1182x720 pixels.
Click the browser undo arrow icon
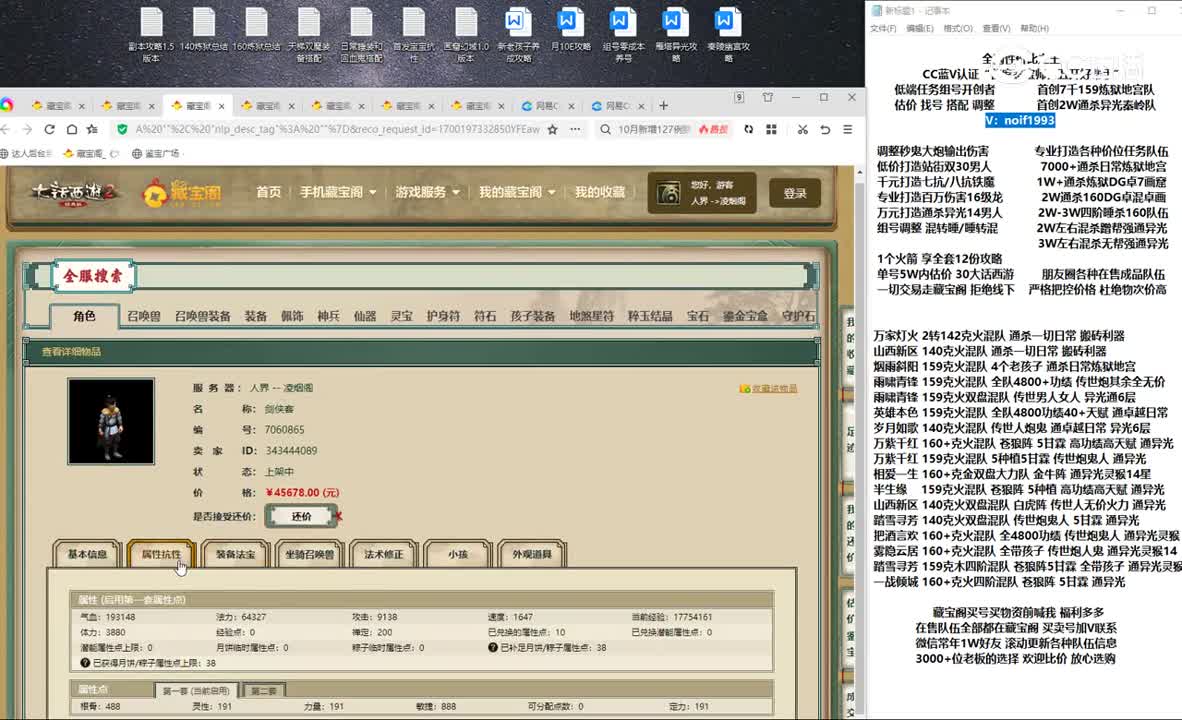(x=825, y=130)
